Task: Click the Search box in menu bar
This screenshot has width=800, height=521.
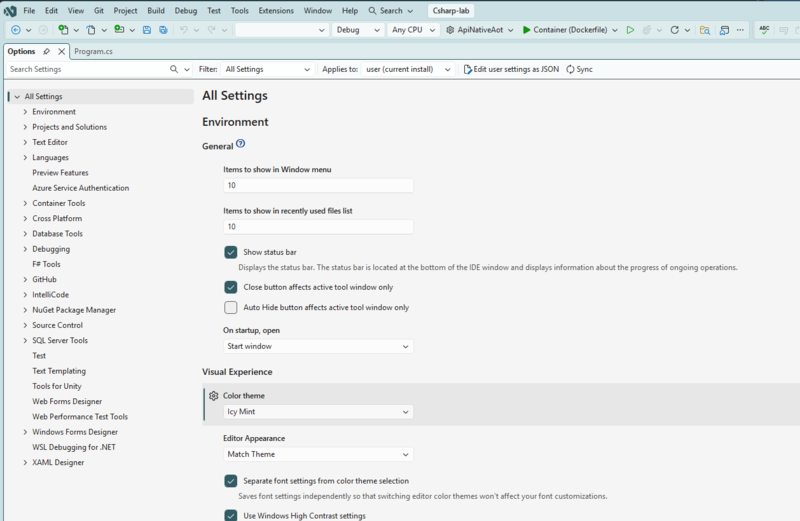Action: [x=391, y=11]
